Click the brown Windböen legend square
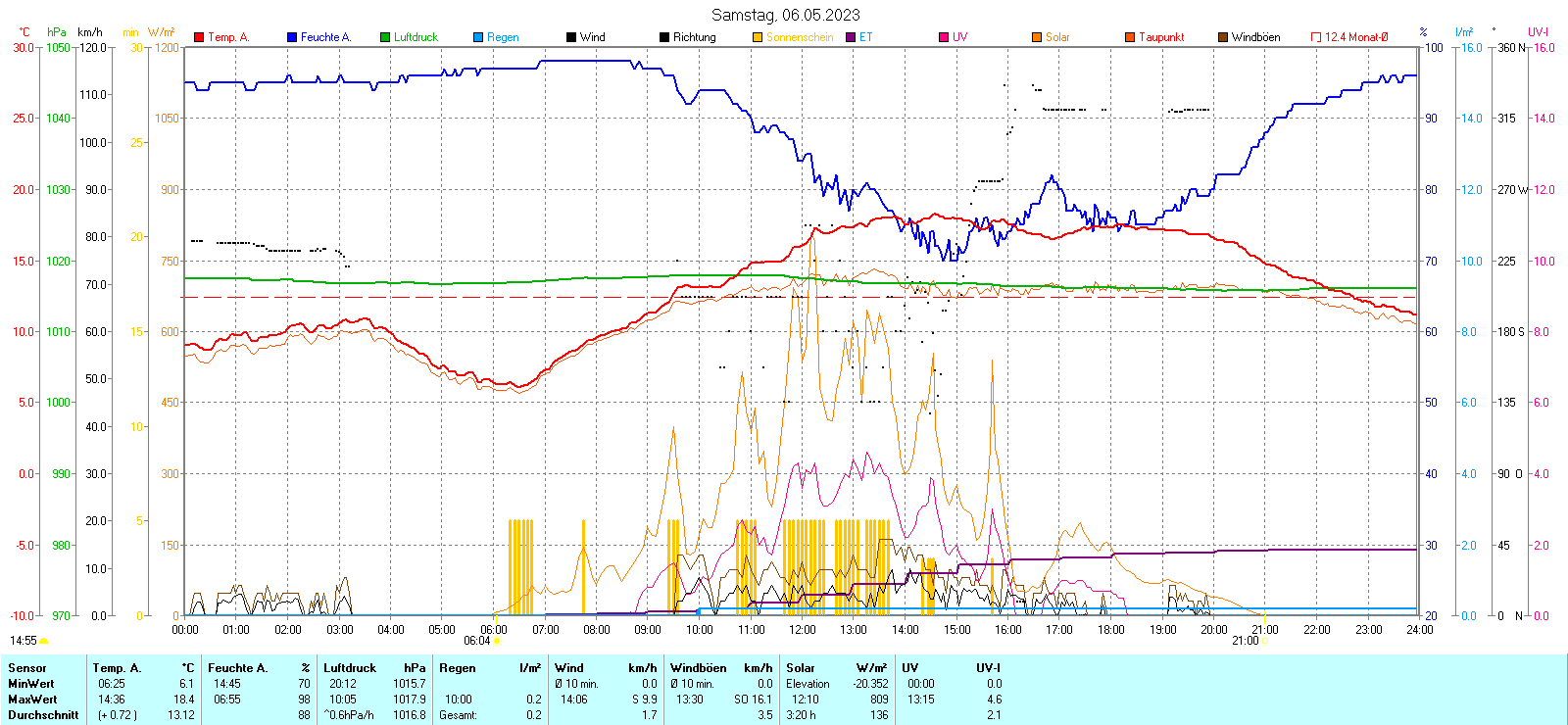Image resolution: width=1568 pixels, height=725 pixels. (1223, 37)
